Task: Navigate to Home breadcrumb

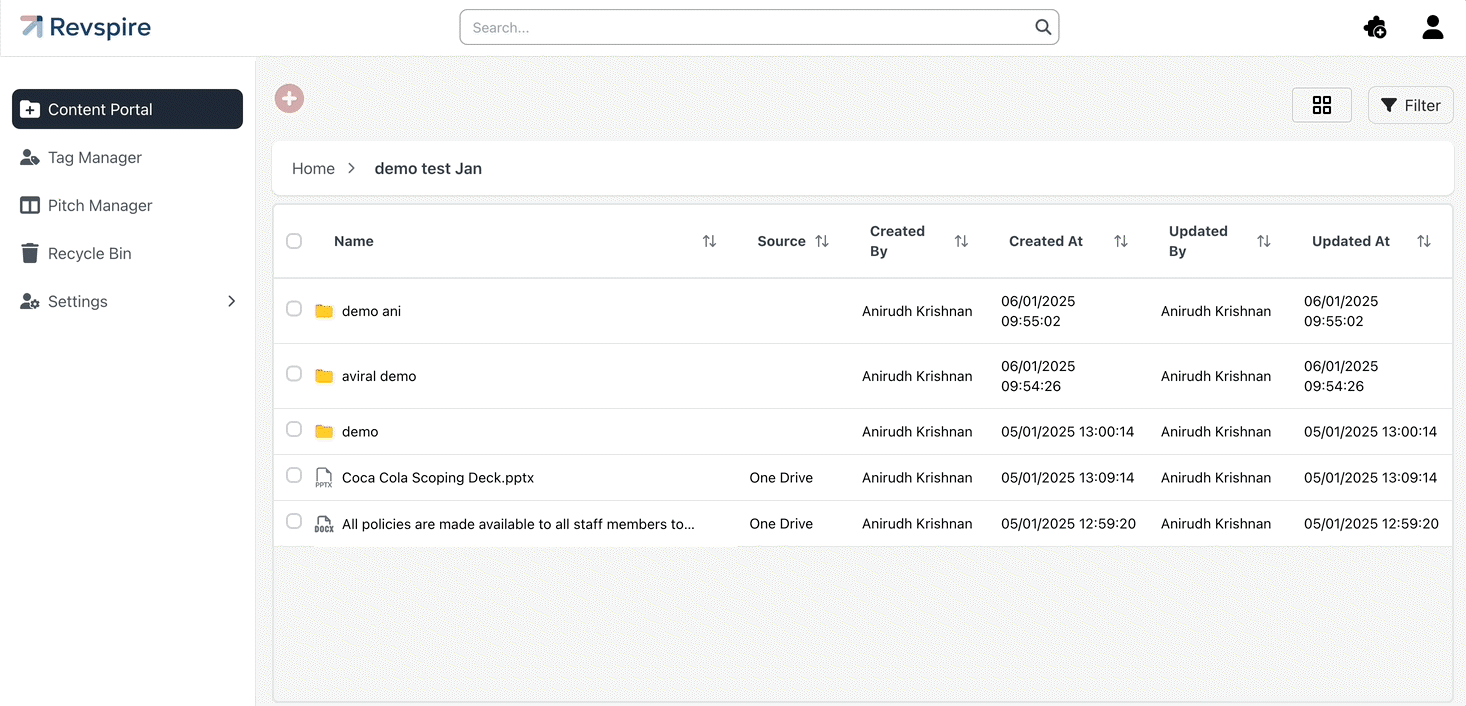Action: pyautogui.click(x=313, y=168)
